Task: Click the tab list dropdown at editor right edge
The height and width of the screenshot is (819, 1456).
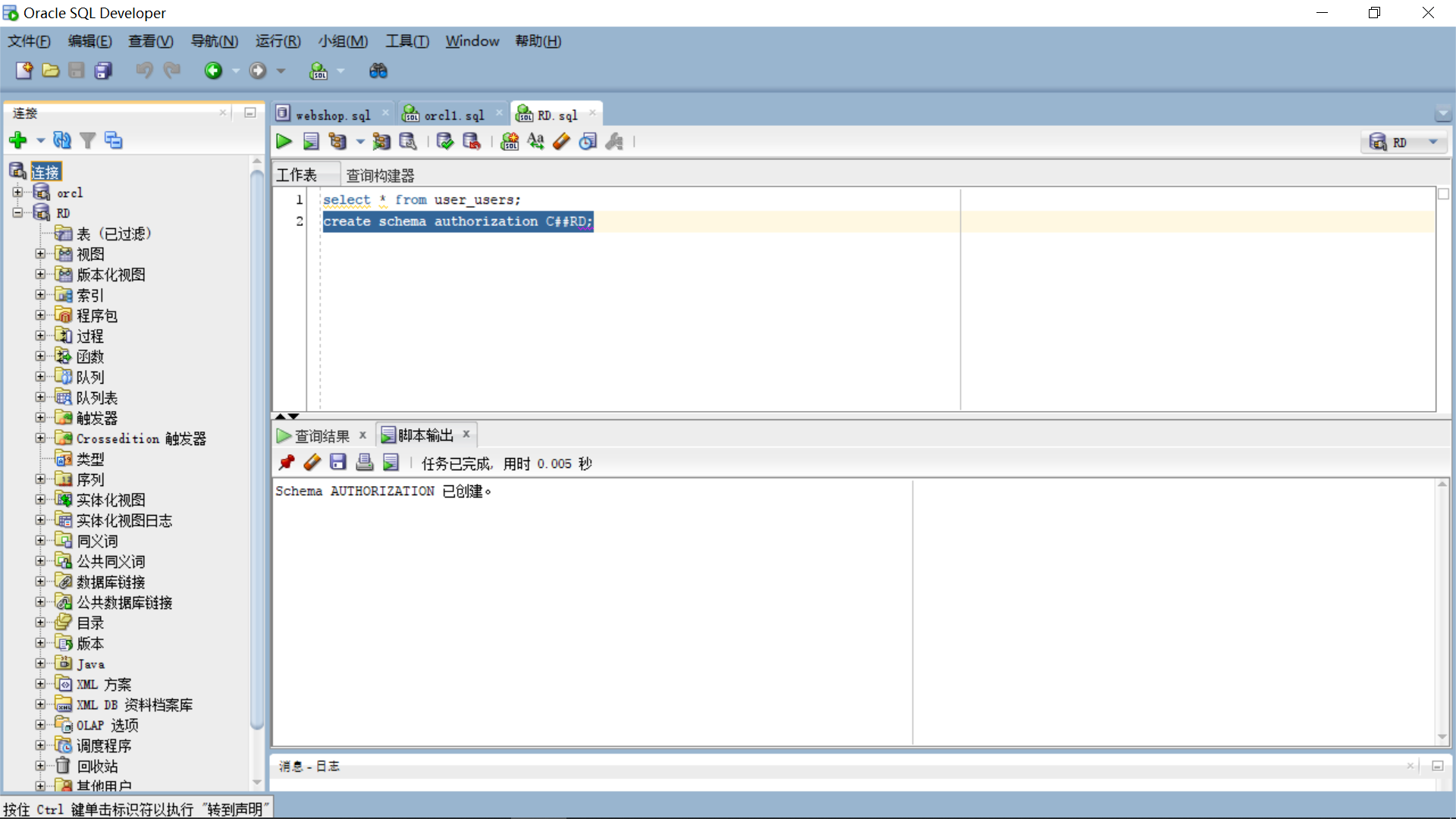Action: [1443, 114]
